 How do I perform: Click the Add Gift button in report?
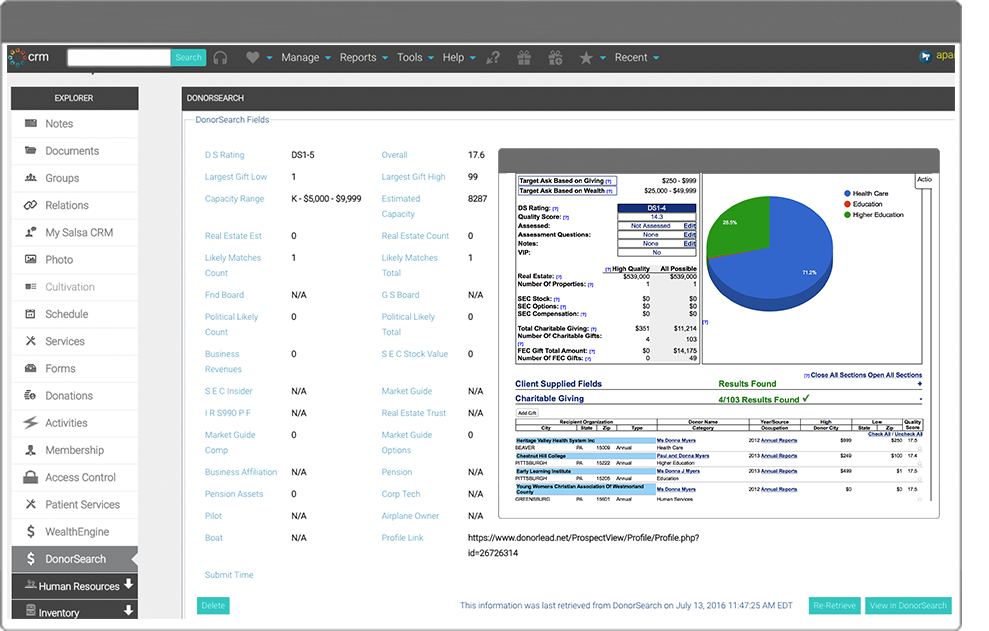tap(527, 413)
